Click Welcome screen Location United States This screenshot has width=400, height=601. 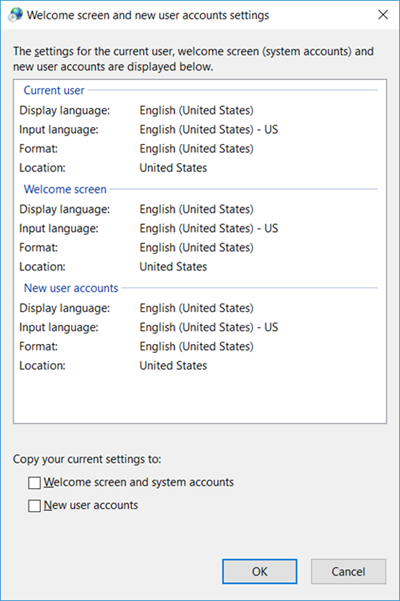click(x=173, y=267)
